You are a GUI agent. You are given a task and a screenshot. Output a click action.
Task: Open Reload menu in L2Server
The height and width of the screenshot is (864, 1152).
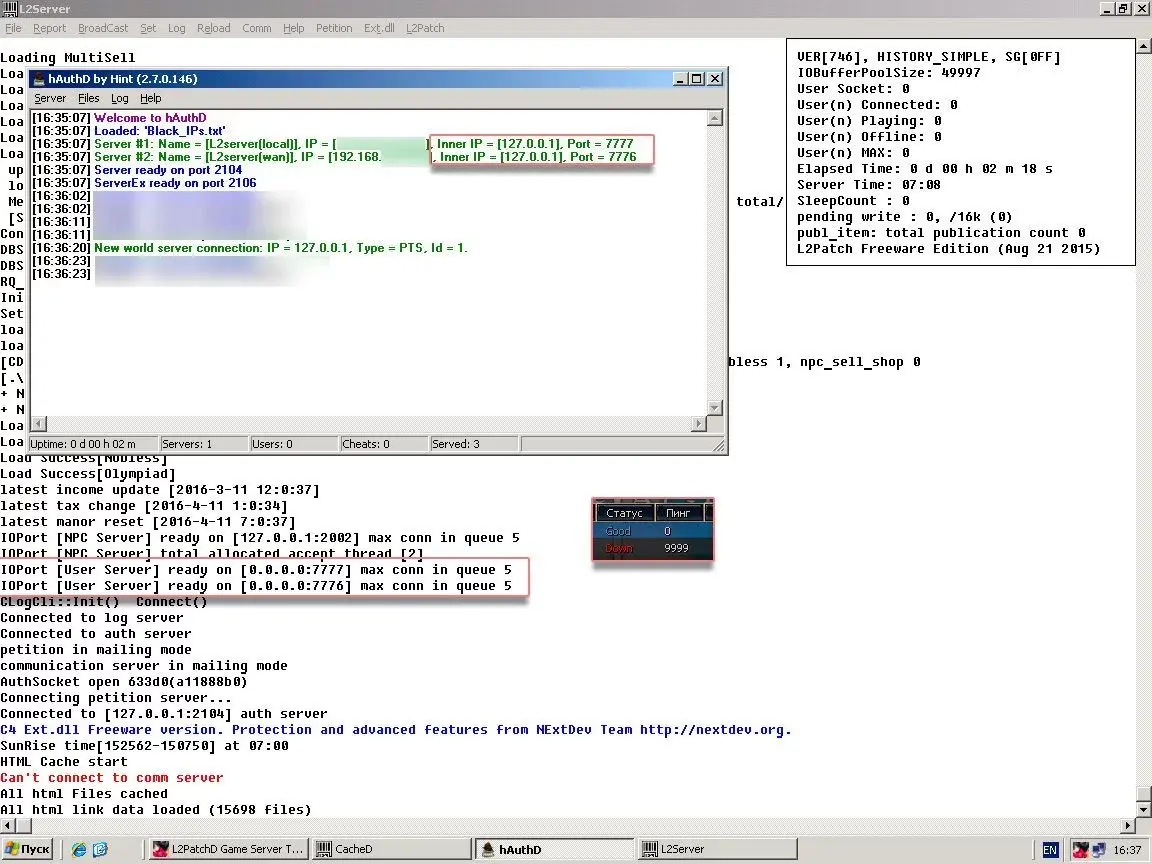pos(213,28)
